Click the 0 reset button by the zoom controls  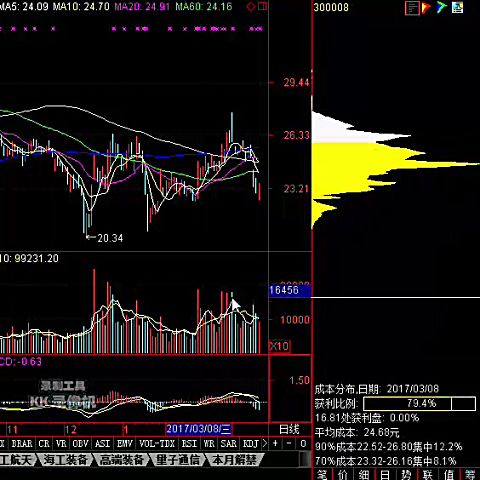coord(303,443)
